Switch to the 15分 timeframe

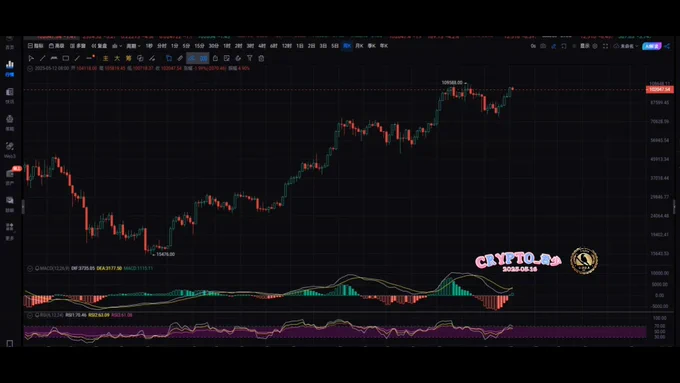coord(199,46)
